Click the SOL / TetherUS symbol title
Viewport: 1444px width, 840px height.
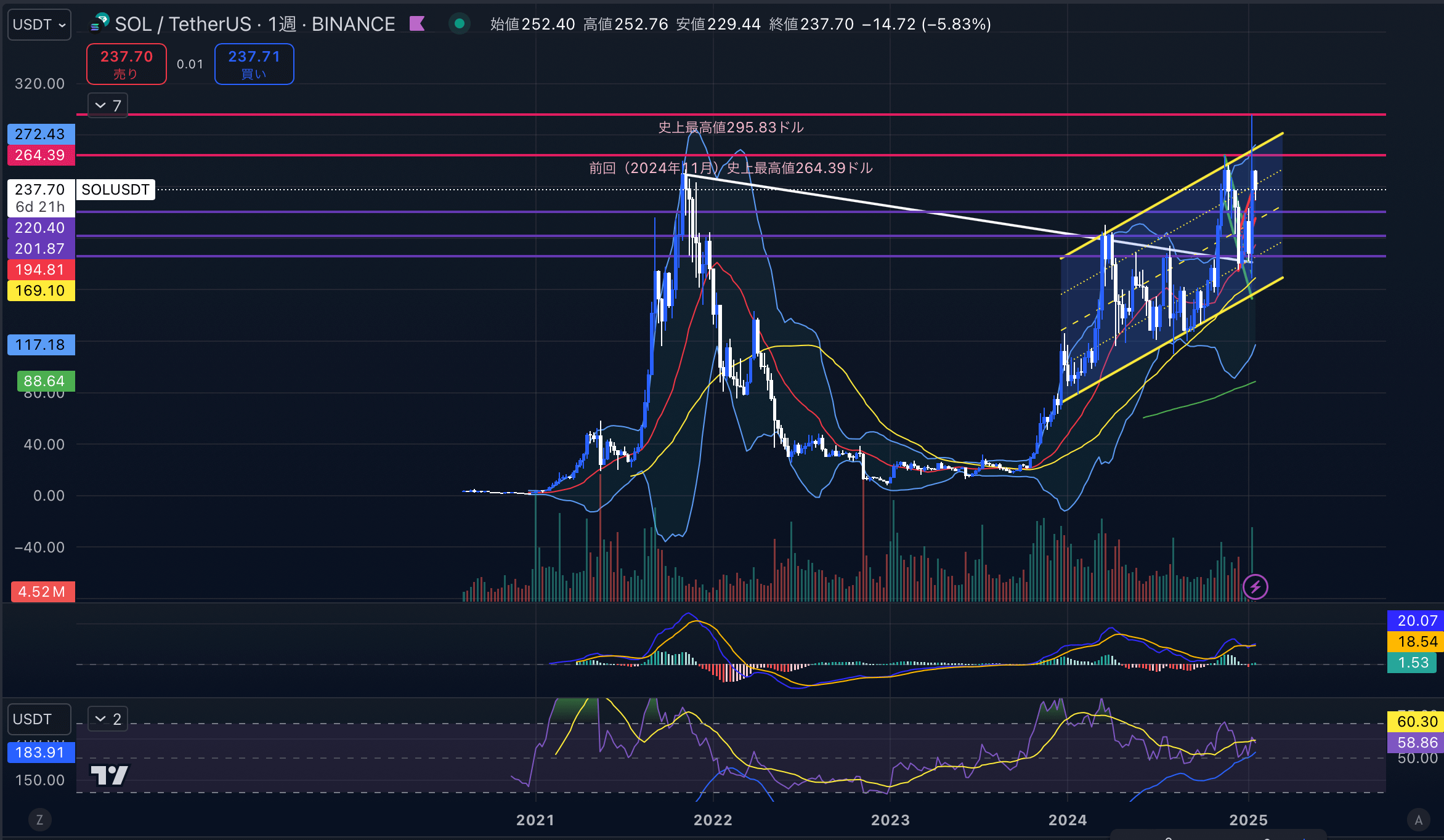point(183,24)
